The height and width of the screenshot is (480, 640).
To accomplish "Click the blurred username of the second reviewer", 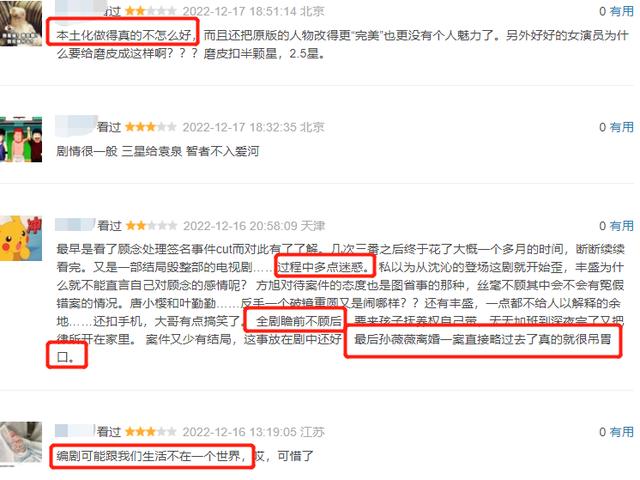I will 76,126.
